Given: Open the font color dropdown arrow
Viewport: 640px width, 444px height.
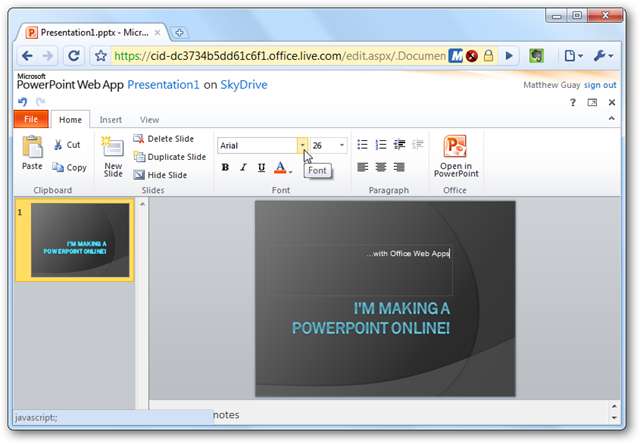Looking at the screenshot, I should tap(291, 169).
